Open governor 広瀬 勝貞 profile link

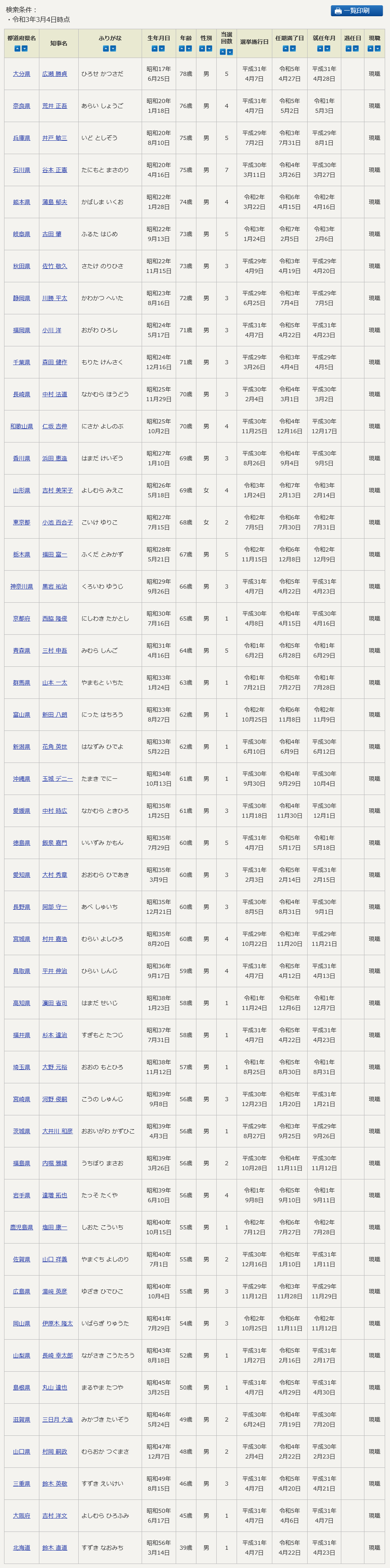[54, 74]
